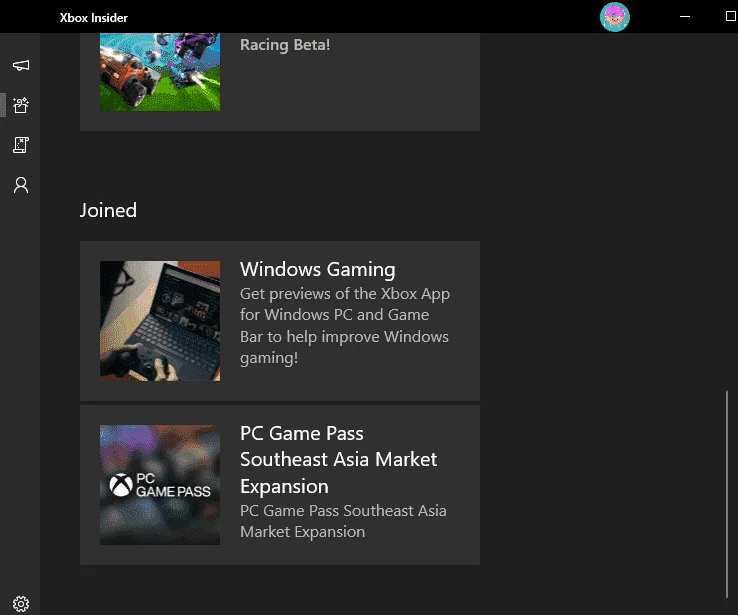Select the 'Racing Beta!' text
Screen dimensions: 738x615
click(x=285, y=45)
